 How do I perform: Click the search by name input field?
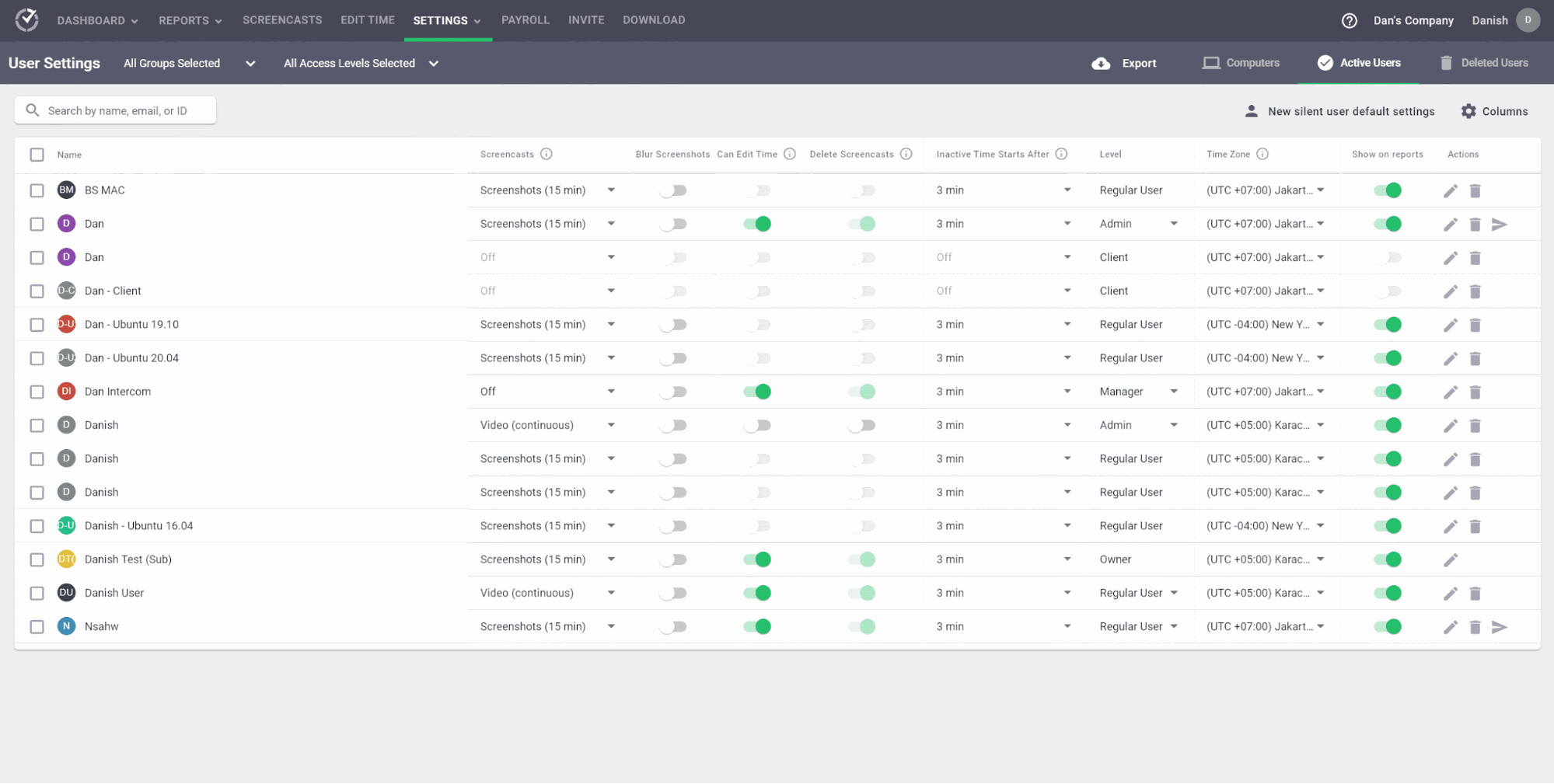115,110
